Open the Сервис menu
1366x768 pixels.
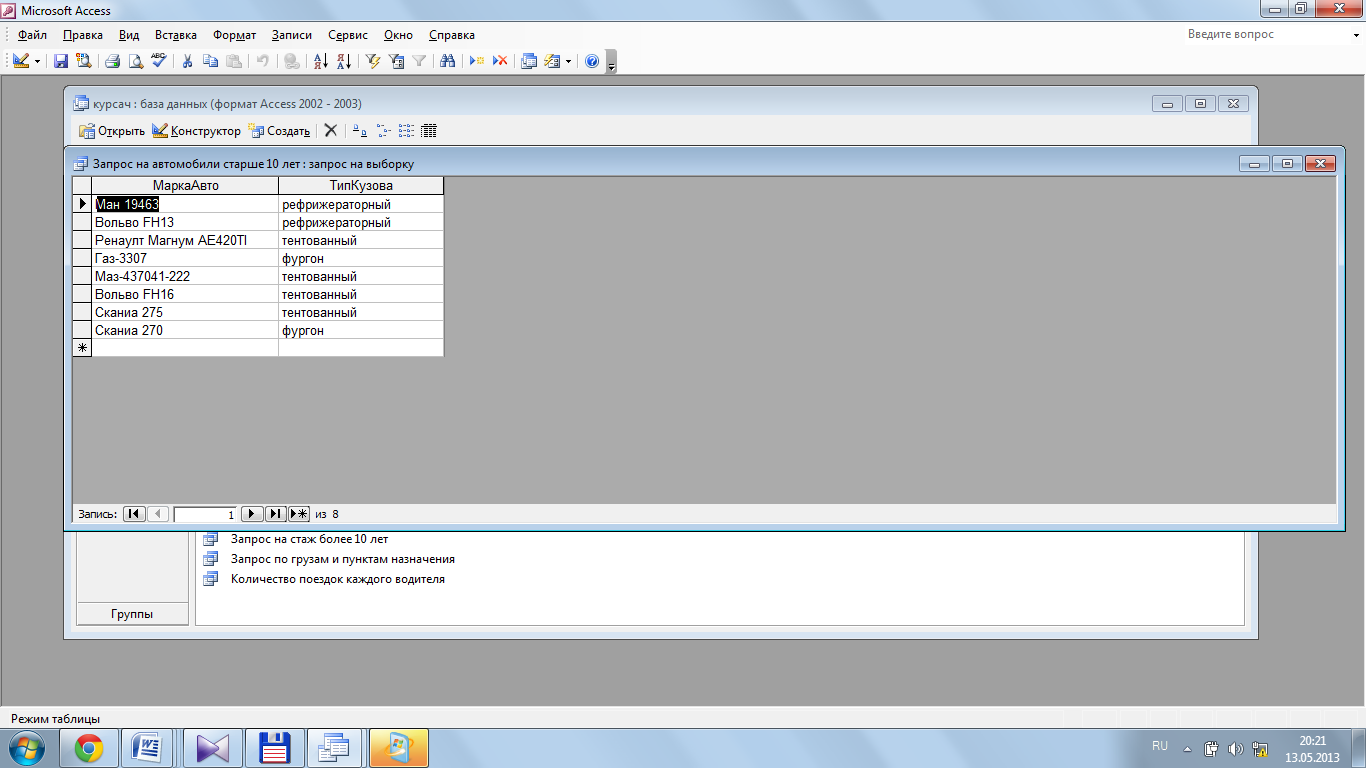tap(347, 35)
